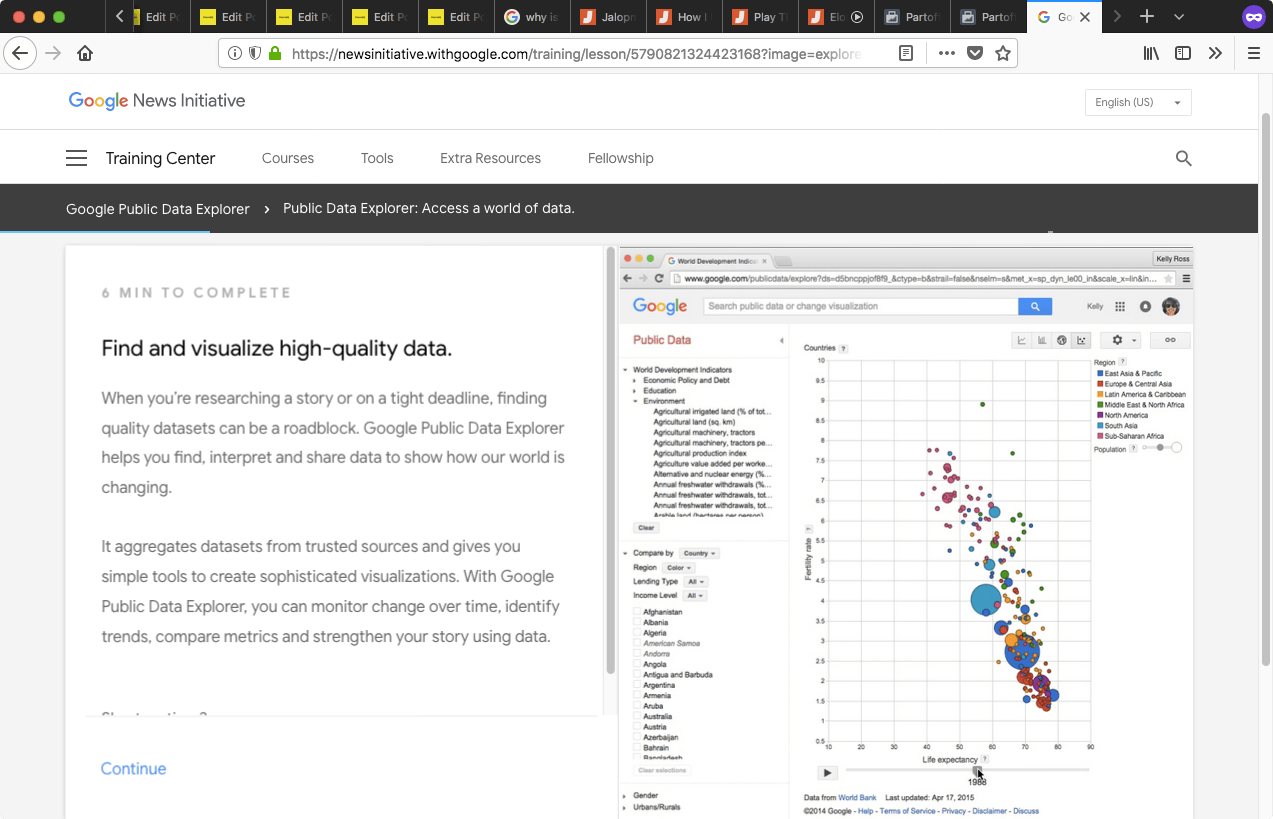Click the blue search button in Public Data Explorer
The width and height of the screenshot is (1273, 819).
[1035, 306]
